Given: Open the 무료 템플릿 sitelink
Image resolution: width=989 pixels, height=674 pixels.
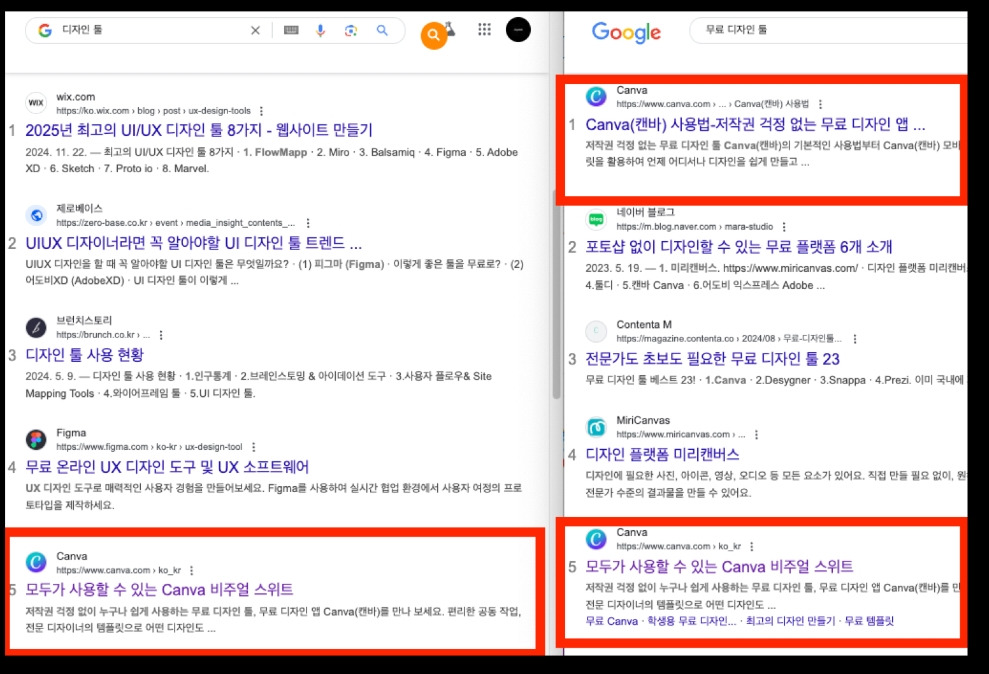Looking at the screenshot, I should 869,621.
